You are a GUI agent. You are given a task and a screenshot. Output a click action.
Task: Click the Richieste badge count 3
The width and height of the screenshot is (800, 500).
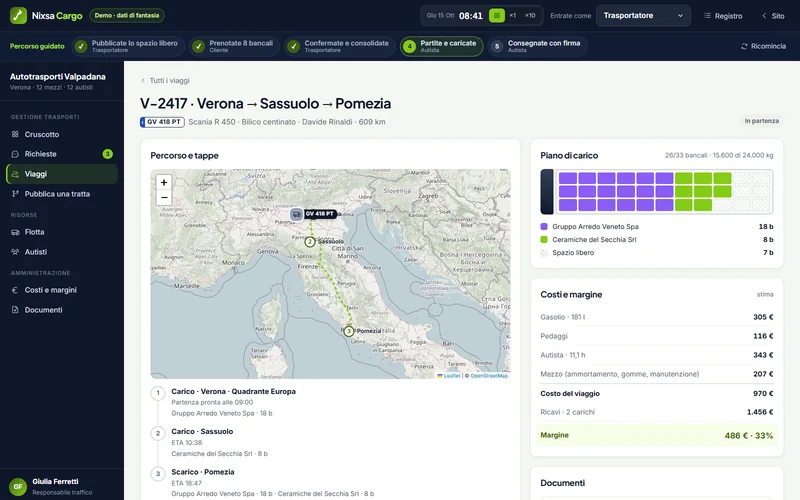coord(107,154)
